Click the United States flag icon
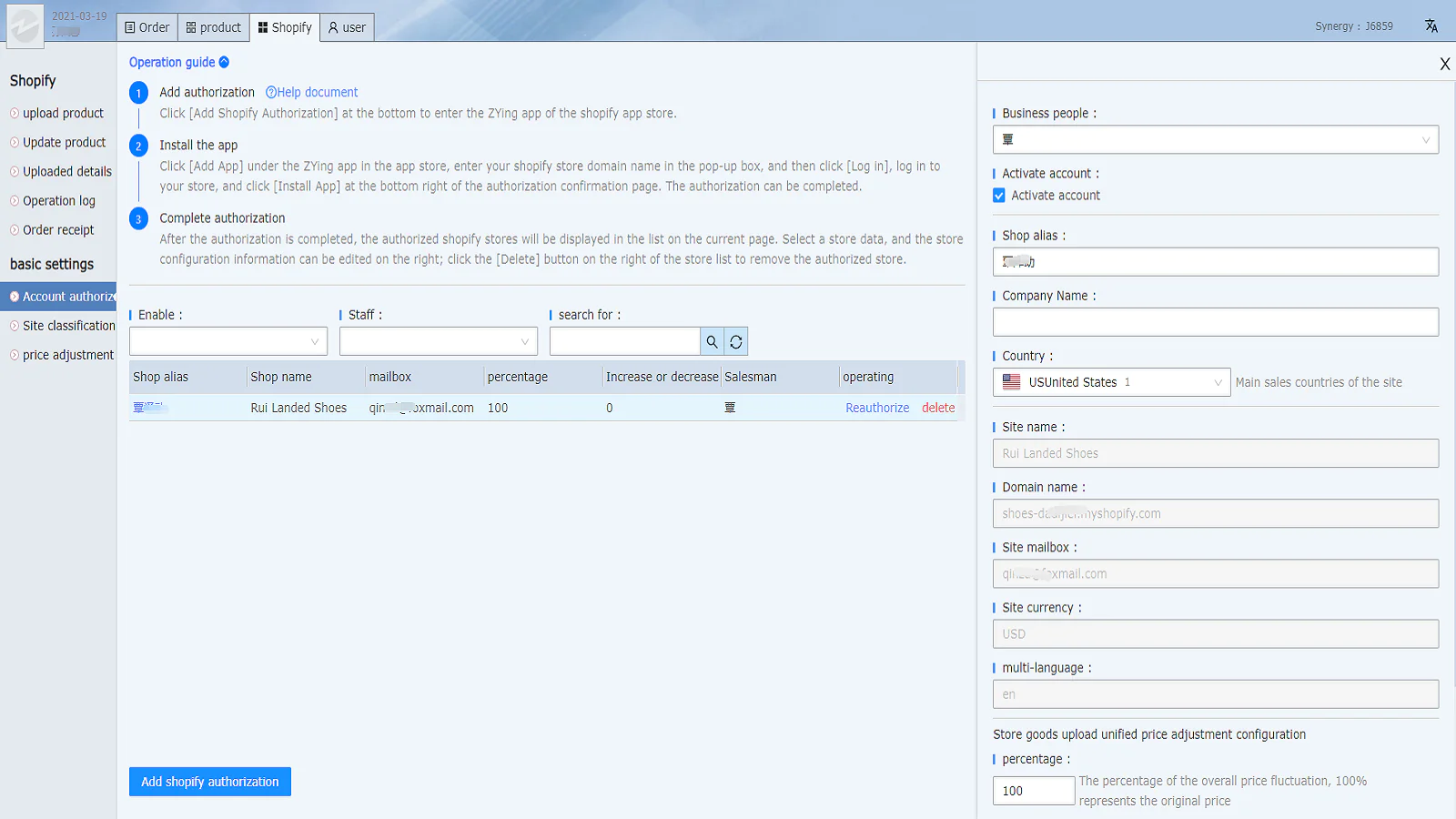The height and width of the screenshot is (819, 1456). click(x=1011, y=382)
